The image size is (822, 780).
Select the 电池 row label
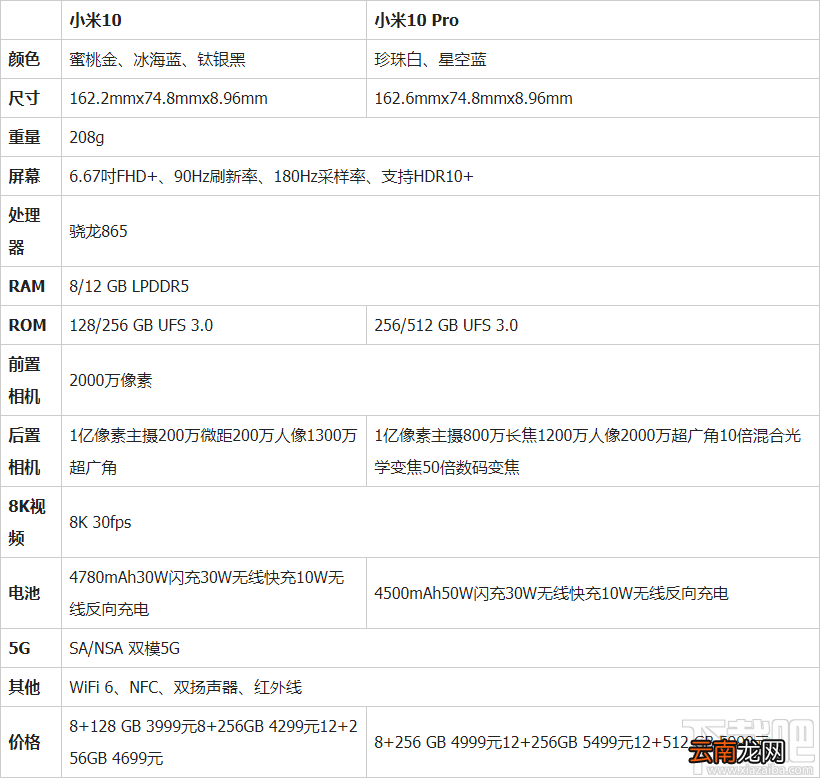click(x=24, y=593)
